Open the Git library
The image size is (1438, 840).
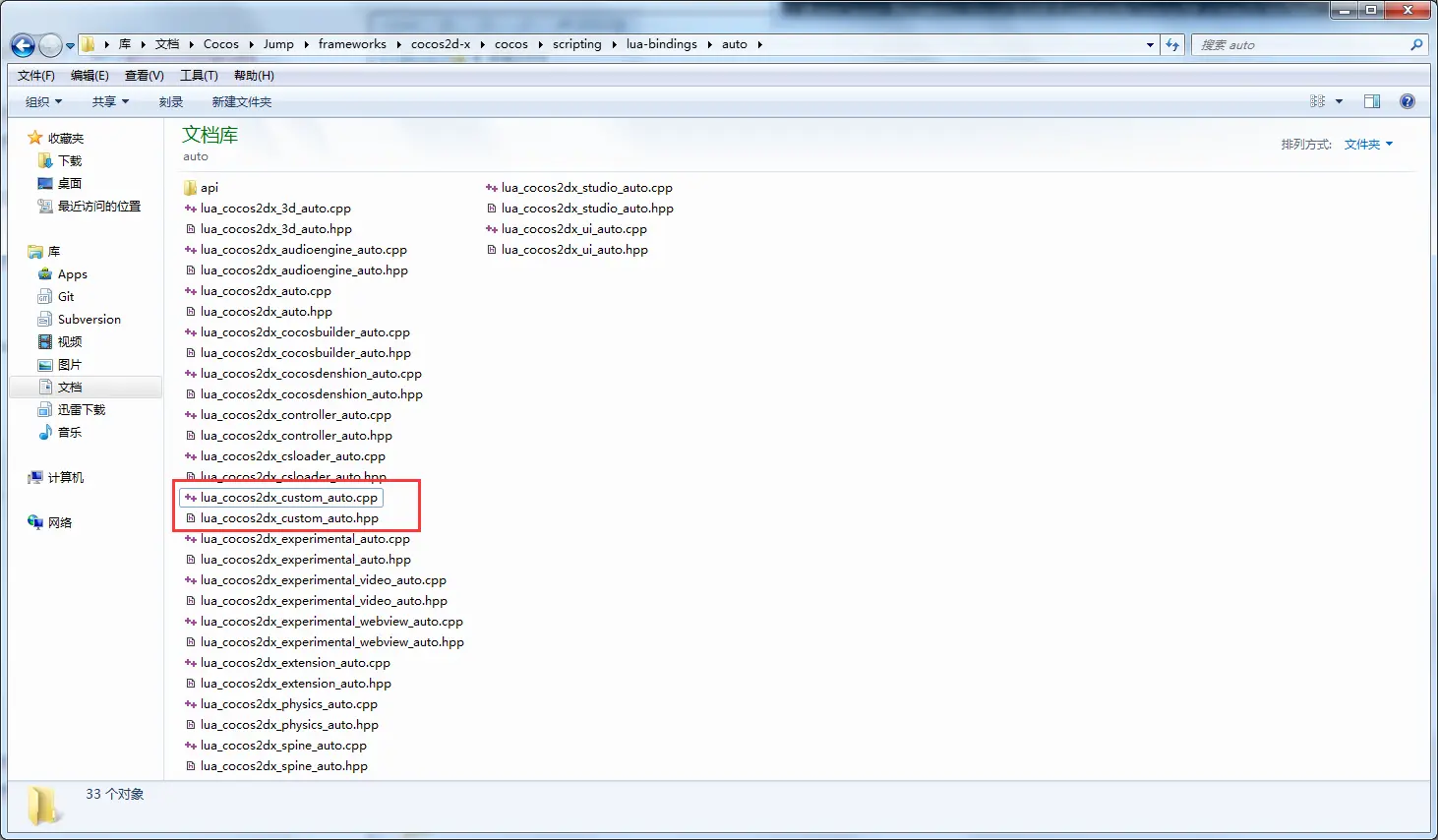click(66, 297)
